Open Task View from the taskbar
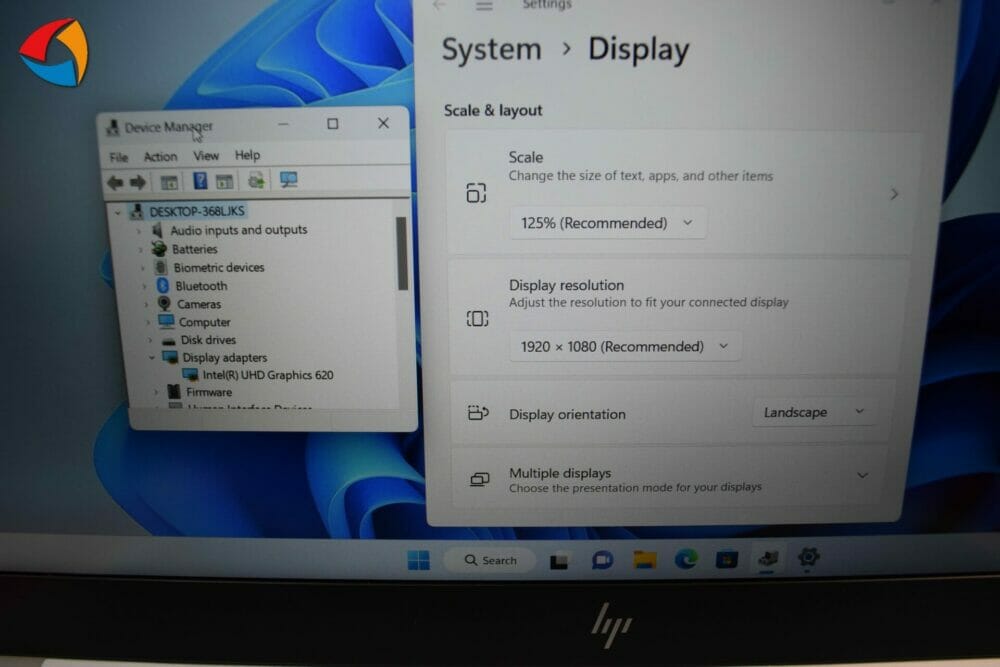This screenshot has width=1000, height=667. pos(559,561)
